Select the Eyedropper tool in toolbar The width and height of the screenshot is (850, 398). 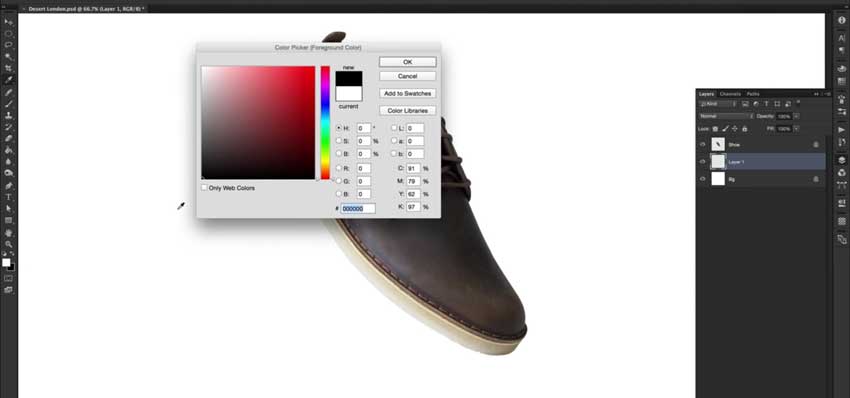click(9, 80)
